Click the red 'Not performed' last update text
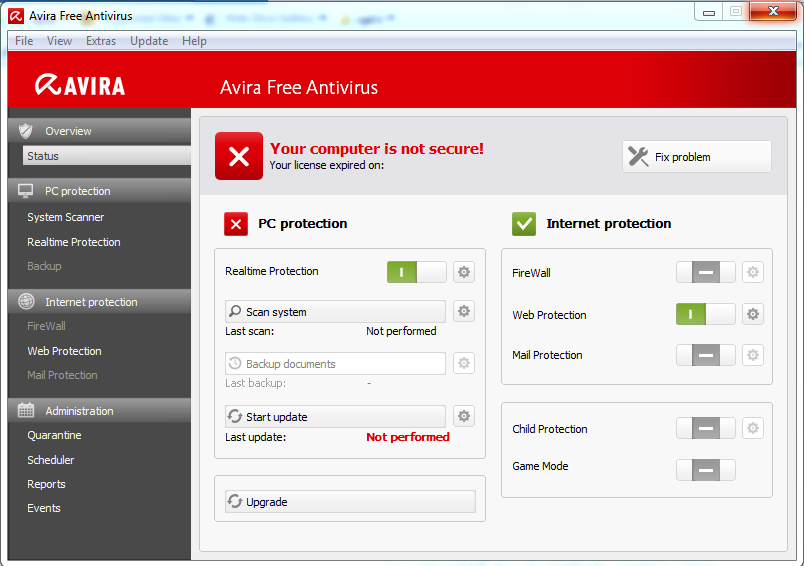Image resolution: width=804 pixels, height=566 pixels. point(408,437)
